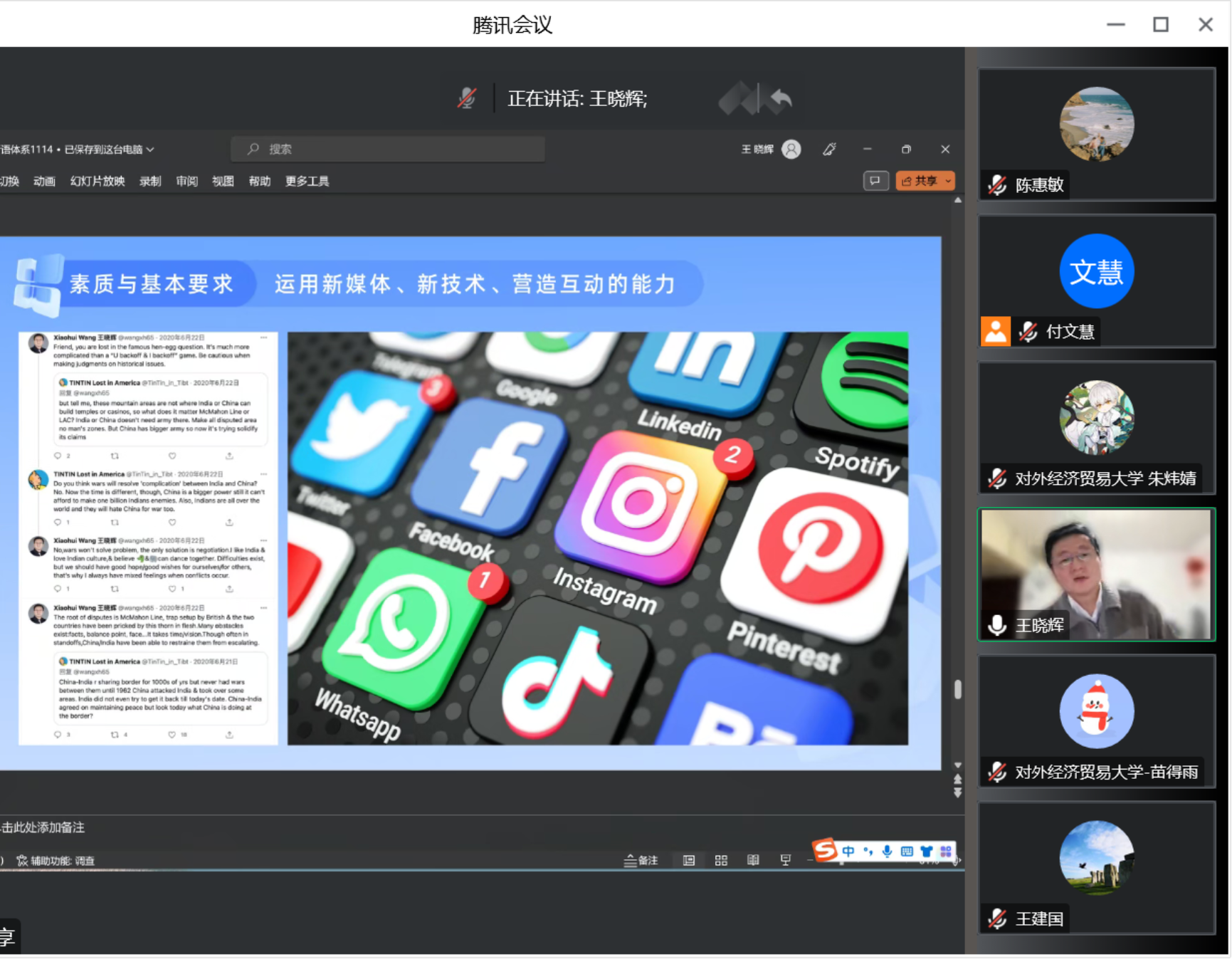The image size is (1232, 959).
Task: Start slideshow from status bar icon
Action: click(x=785, y=861)
